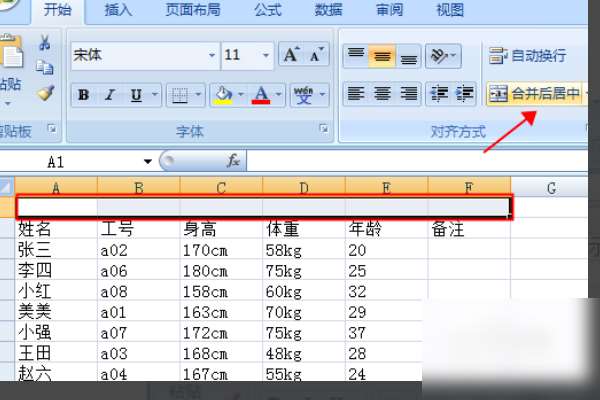Image resolution: width=600 pixels, height=400 pixels.
Task: Open the underline style dropdown arrow
Action: pos(155,94)
